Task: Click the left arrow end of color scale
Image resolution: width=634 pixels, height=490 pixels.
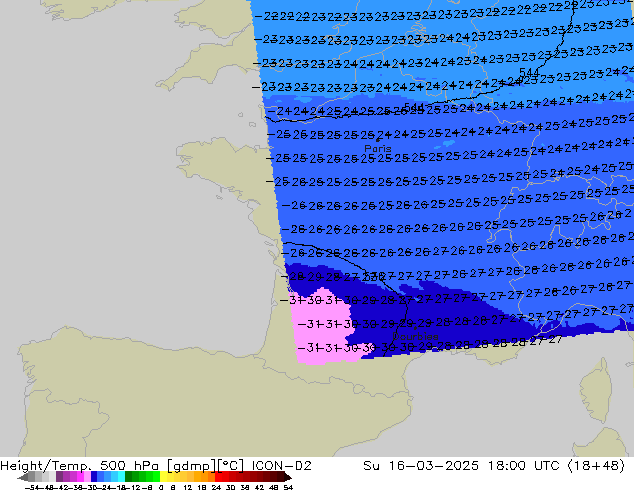Action: click(x=22, y=477)
